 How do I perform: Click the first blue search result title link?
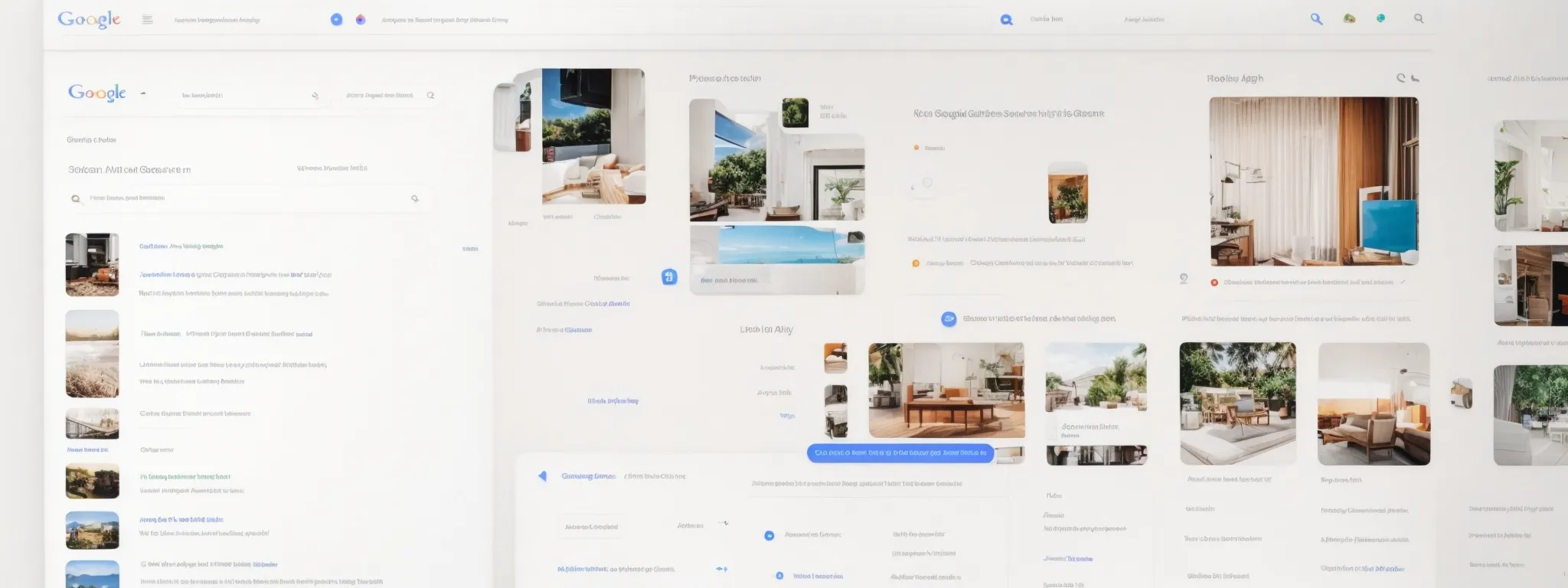point(181,247)
